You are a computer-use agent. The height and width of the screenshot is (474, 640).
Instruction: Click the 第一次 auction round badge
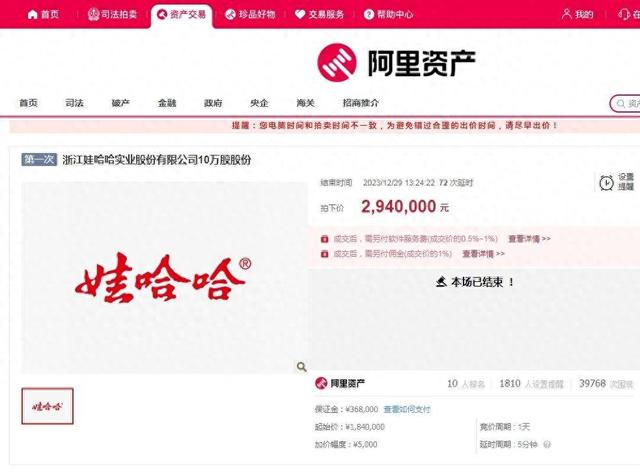tap(39, 159)
